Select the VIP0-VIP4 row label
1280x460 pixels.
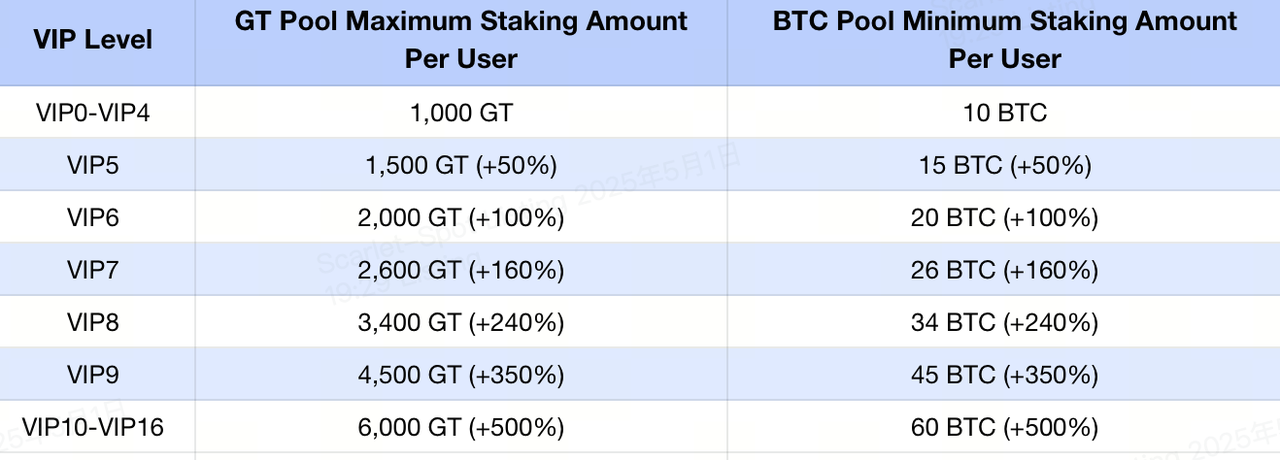[x=93, y=112]
